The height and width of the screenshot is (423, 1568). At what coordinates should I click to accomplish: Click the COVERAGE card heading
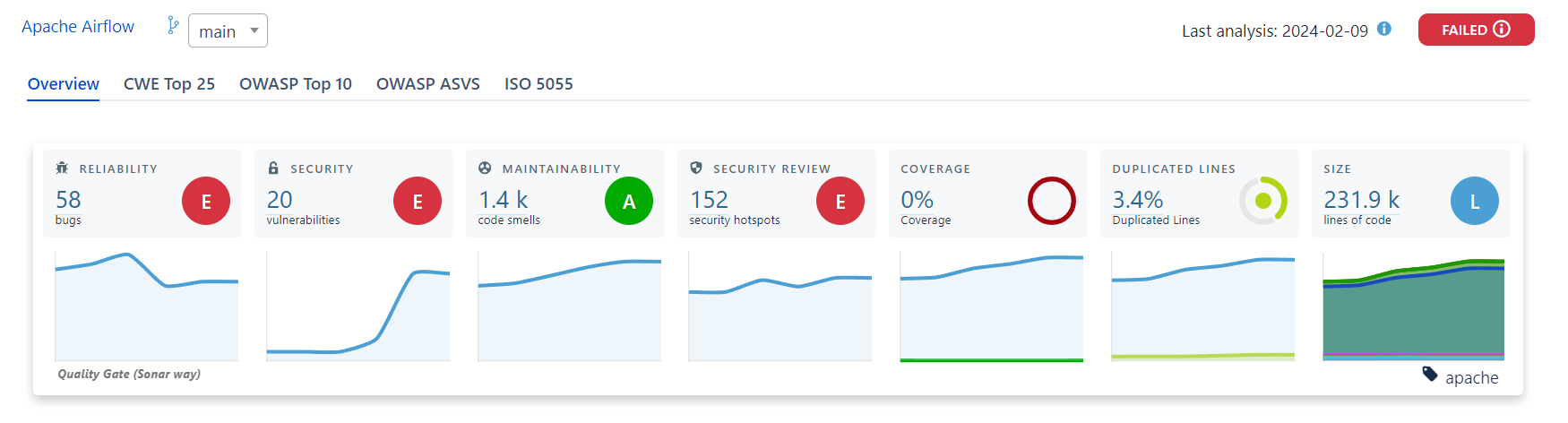[x=935, y=168]
